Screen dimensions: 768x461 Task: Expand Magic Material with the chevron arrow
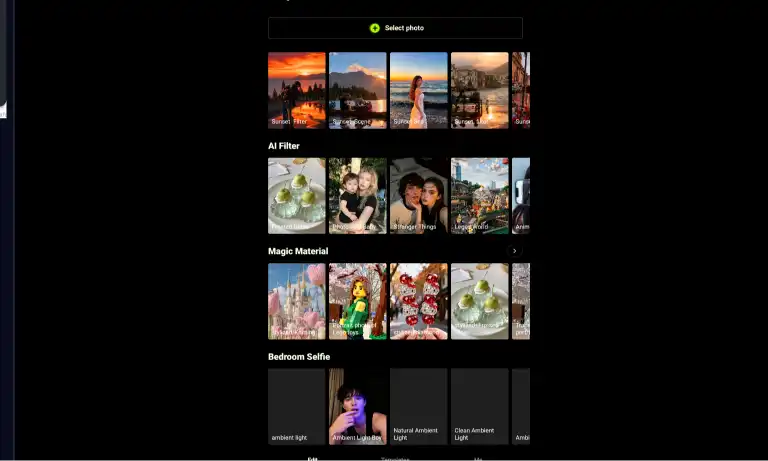click(x=514, y=251)
